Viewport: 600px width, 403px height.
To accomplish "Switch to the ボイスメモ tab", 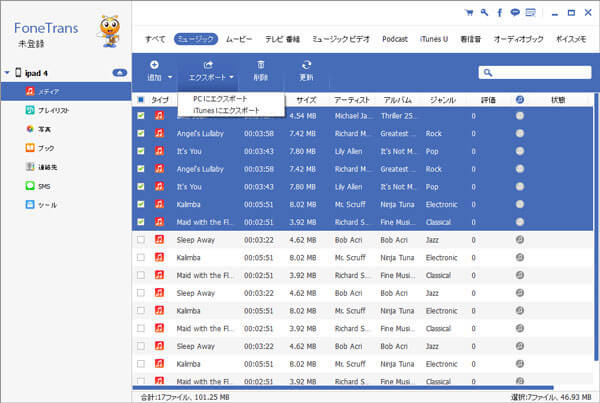I will (x=571, y=39).
